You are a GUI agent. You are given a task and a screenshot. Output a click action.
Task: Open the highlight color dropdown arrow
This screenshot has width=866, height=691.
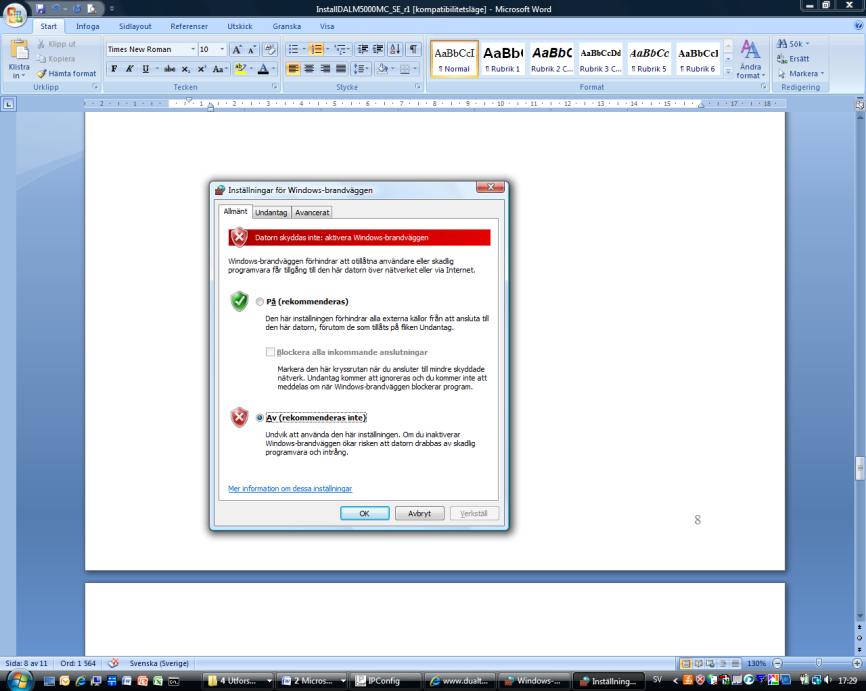pos(251,69)
